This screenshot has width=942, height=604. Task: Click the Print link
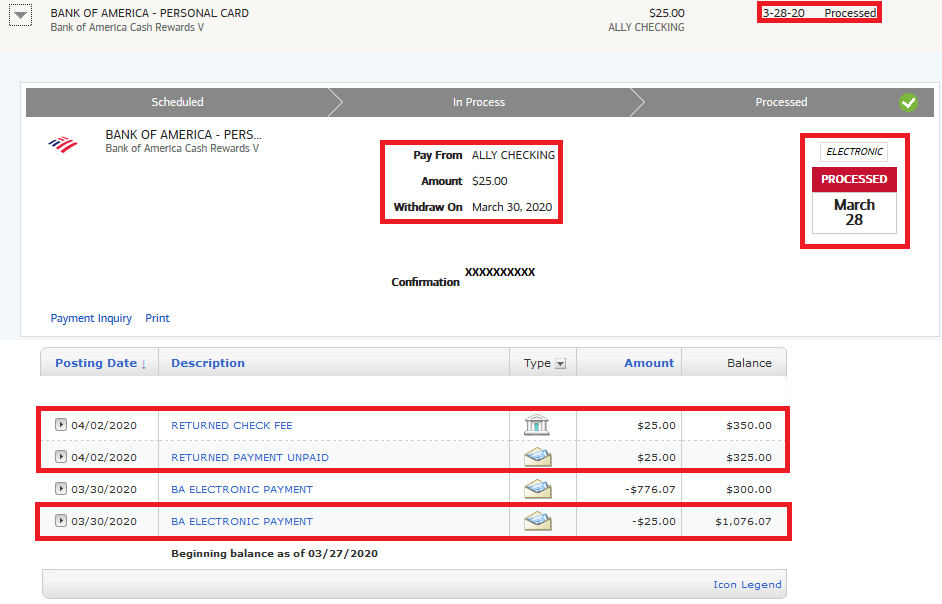[157, 318]
